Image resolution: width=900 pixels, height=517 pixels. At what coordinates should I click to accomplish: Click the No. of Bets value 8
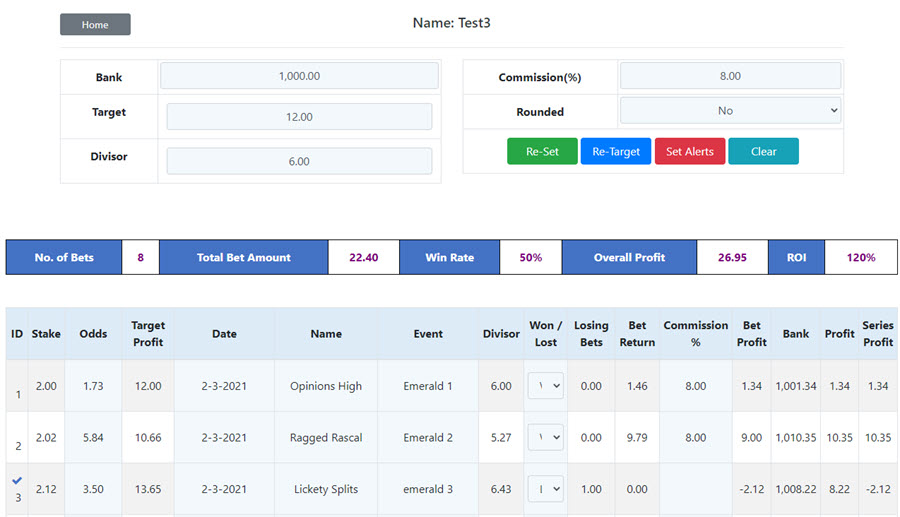(141, 258)
